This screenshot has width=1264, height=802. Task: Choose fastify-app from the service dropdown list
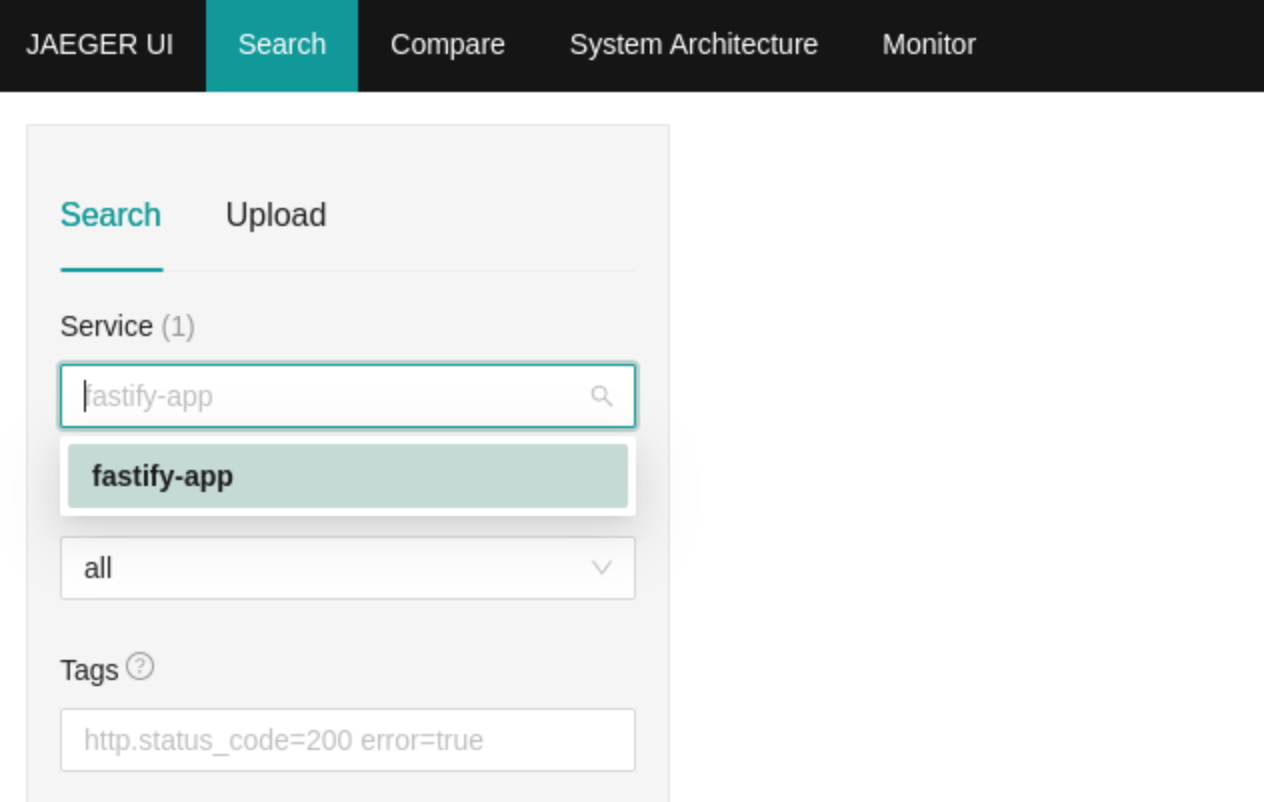tap(347, 476)
